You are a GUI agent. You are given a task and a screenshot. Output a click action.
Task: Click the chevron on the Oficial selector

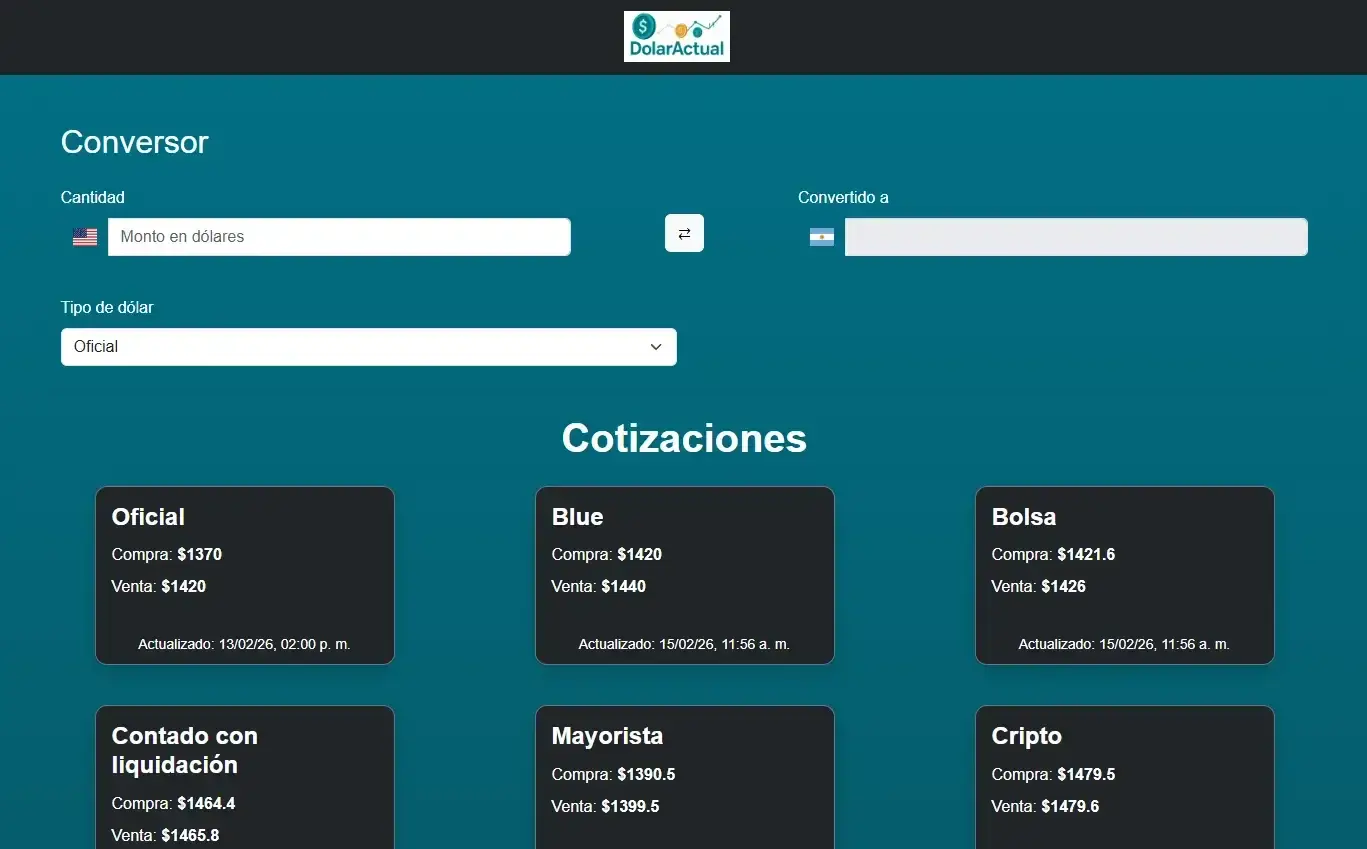click(x=656, y=346)
